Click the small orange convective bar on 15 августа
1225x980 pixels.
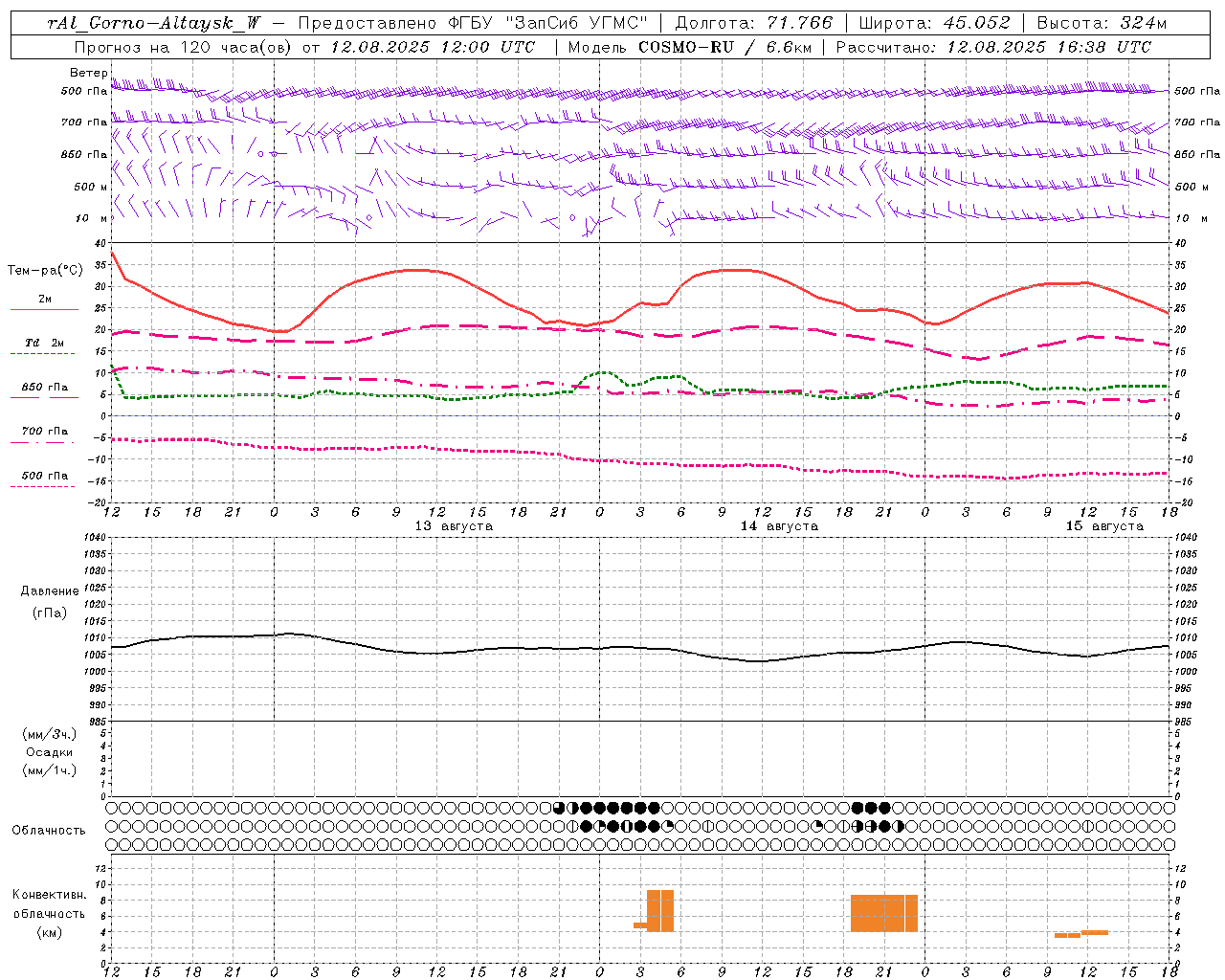point(1081,933)
